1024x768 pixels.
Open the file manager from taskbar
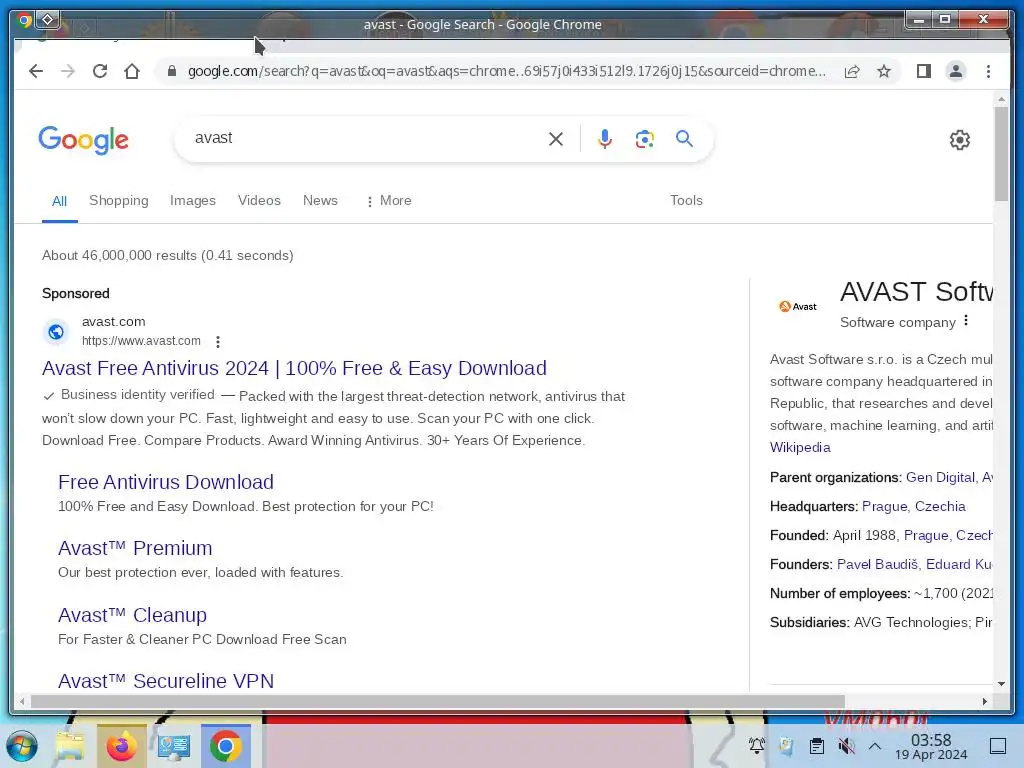click(70, 746)
